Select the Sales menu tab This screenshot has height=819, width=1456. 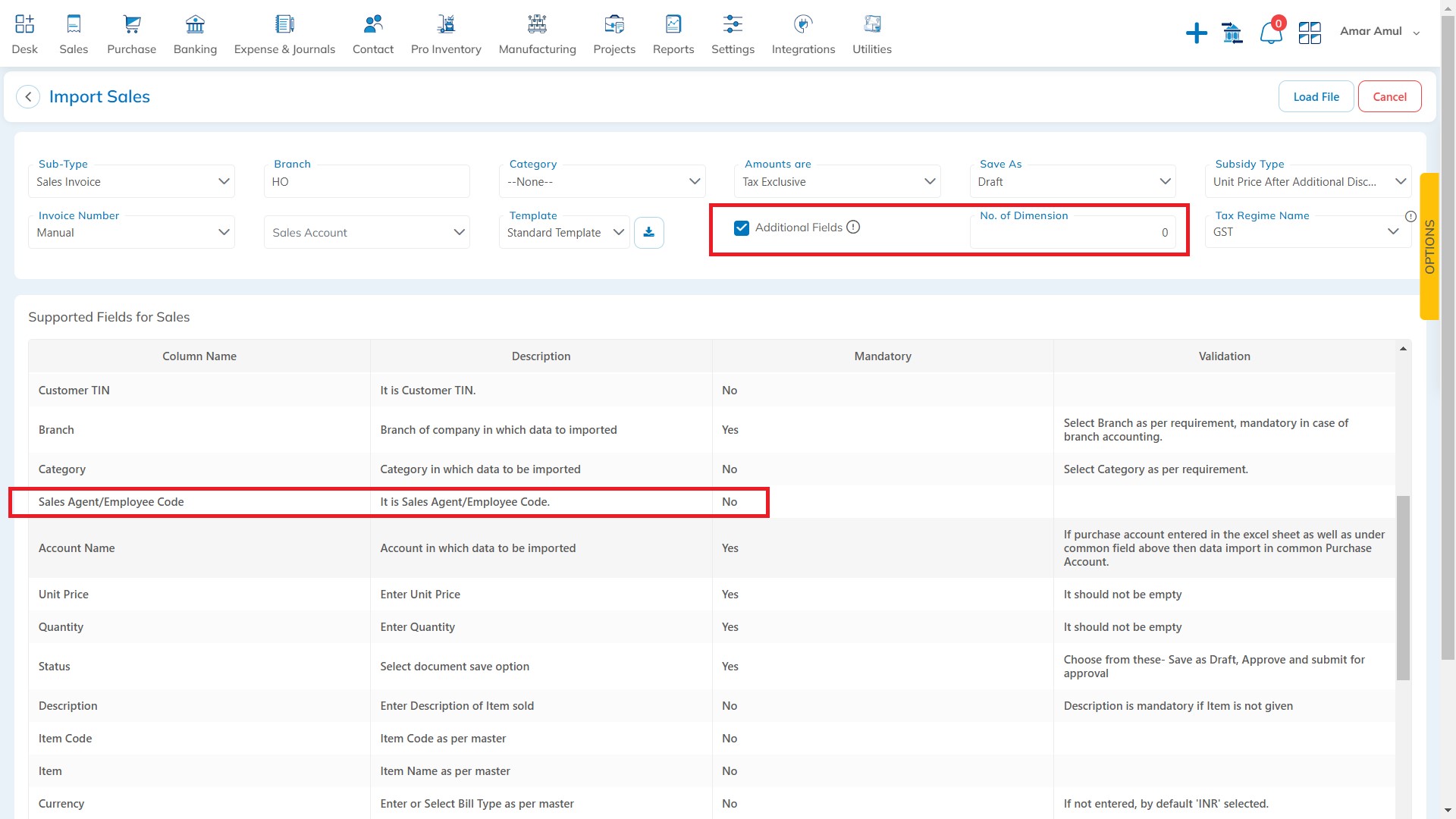click(x=73, y=33)
